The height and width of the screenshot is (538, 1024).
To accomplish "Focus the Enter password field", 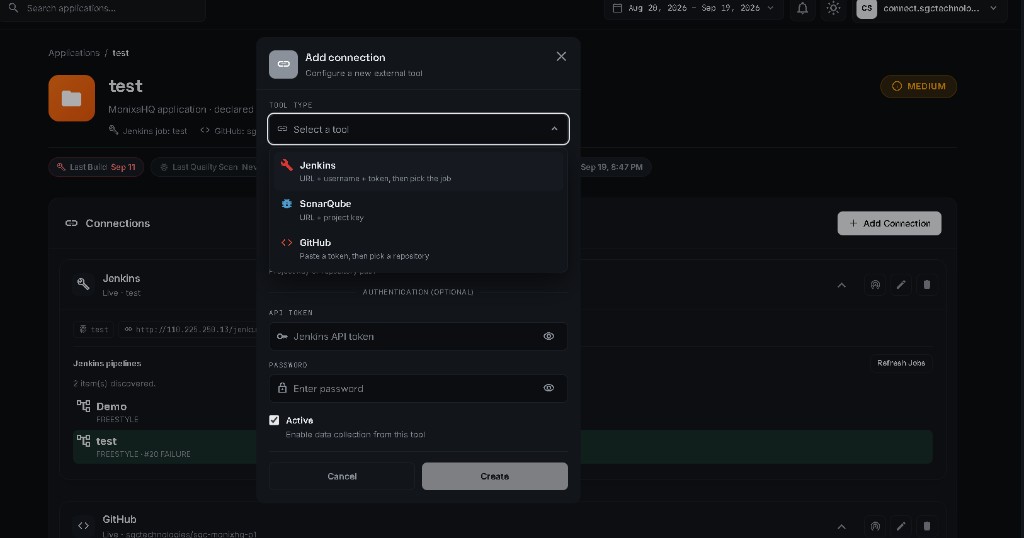I will coord(418,388).
